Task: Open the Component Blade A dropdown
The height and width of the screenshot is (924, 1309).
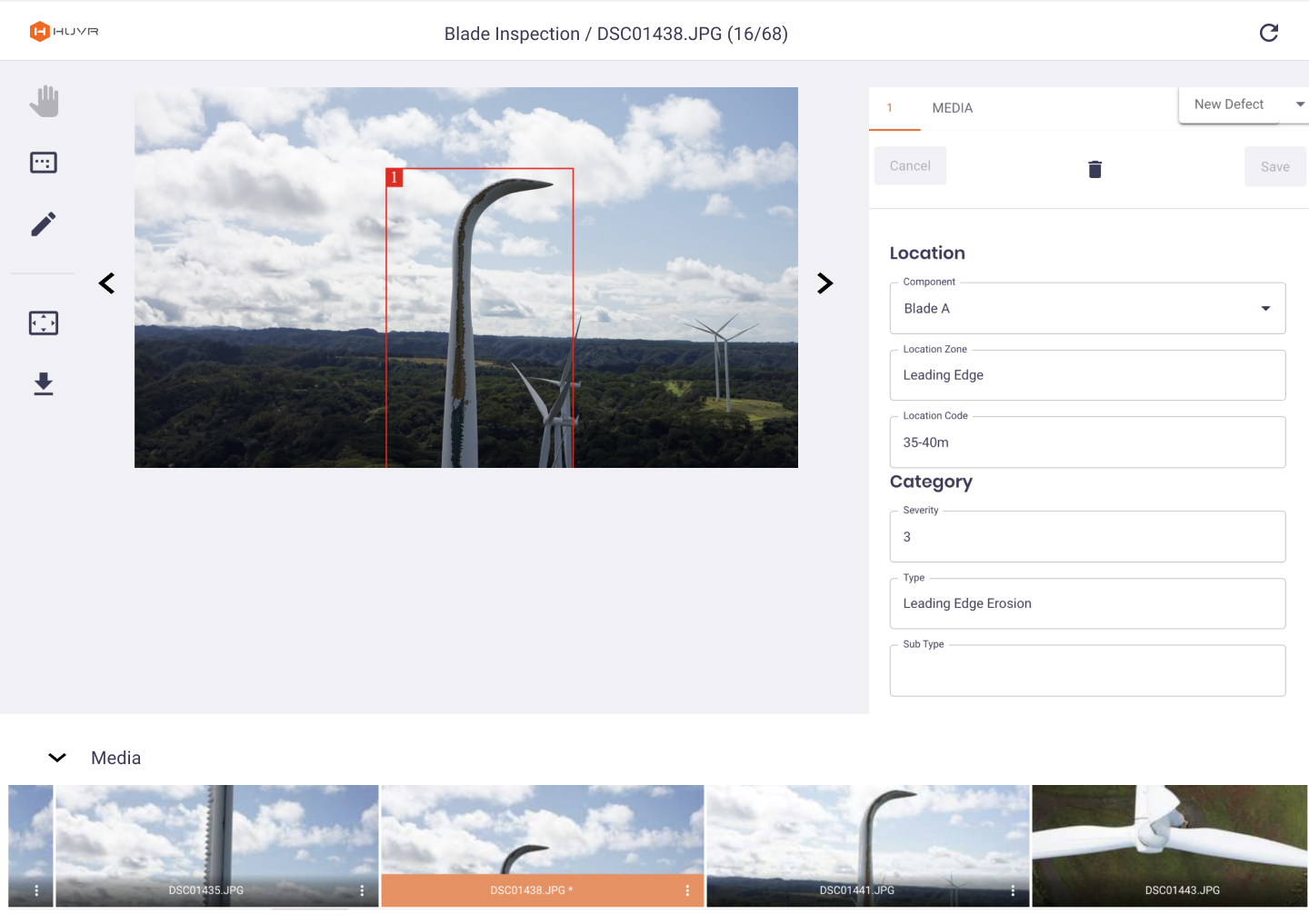Action: coord(1087,309)
